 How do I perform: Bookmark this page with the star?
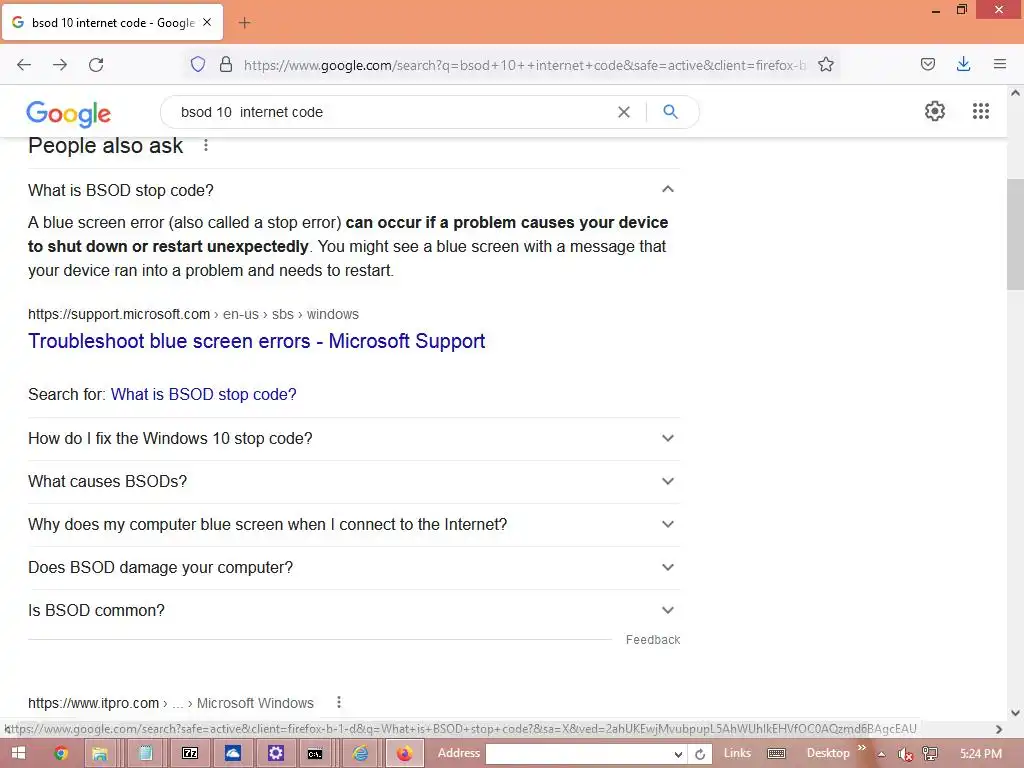[825, 64]
